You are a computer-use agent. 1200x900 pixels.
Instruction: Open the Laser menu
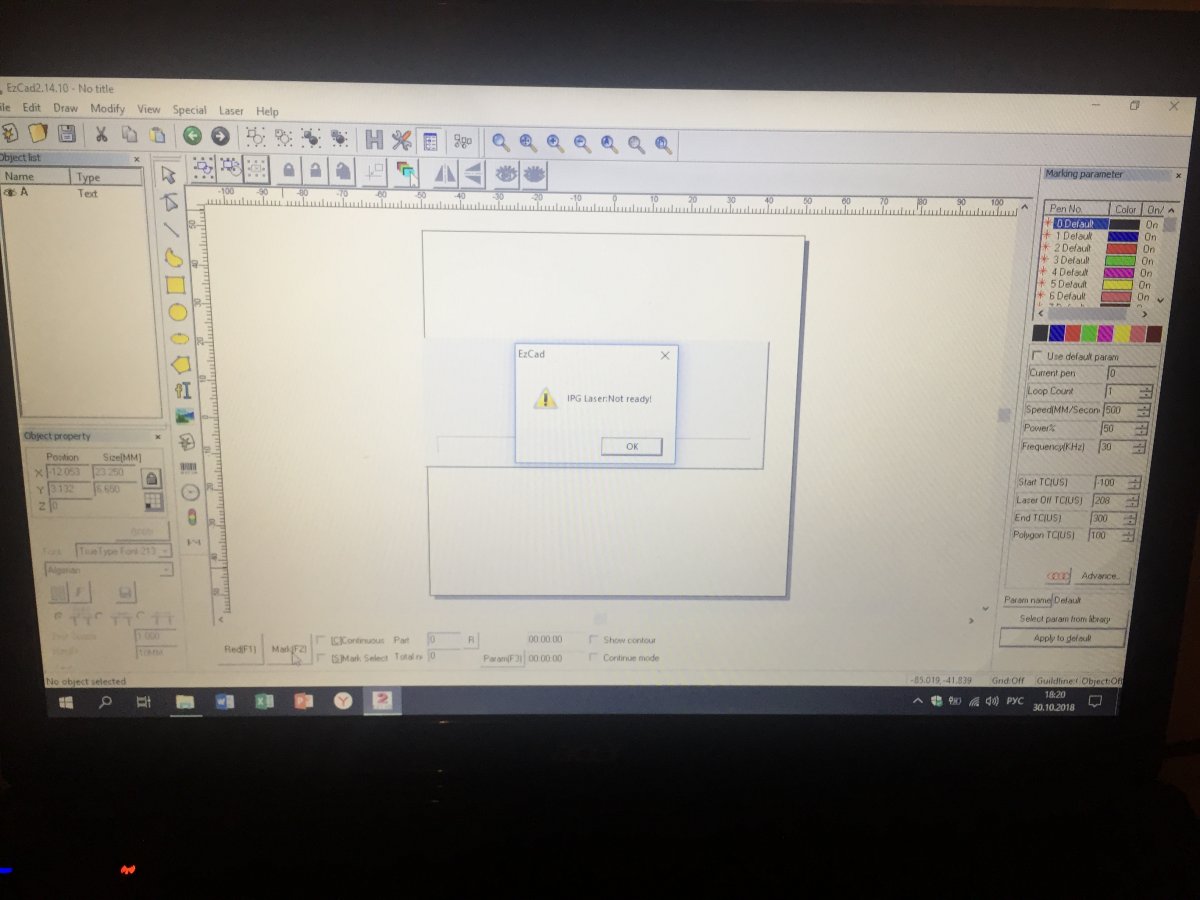231,111
